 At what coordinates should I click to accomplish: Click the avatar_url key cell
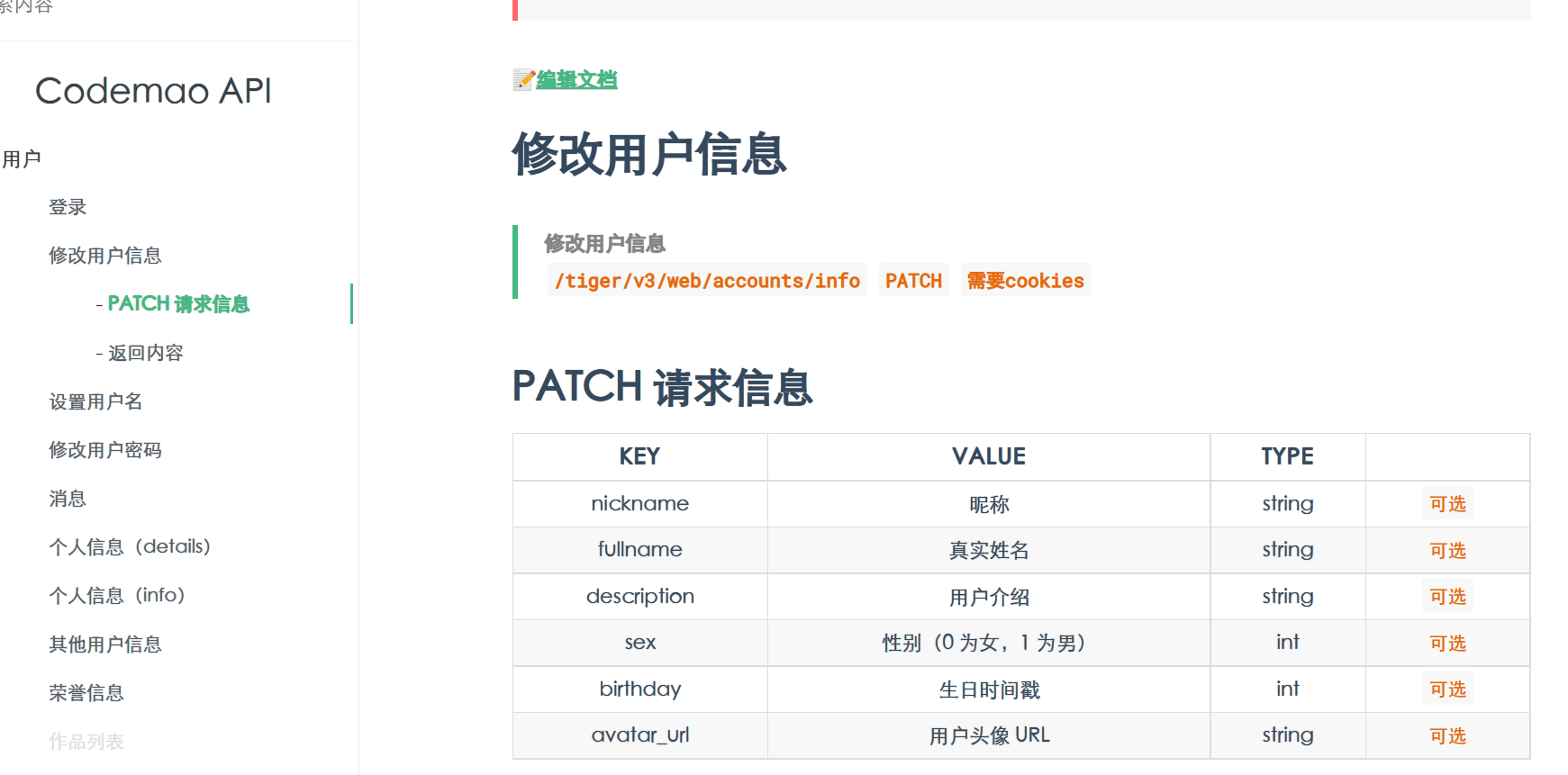click(640, 735)
